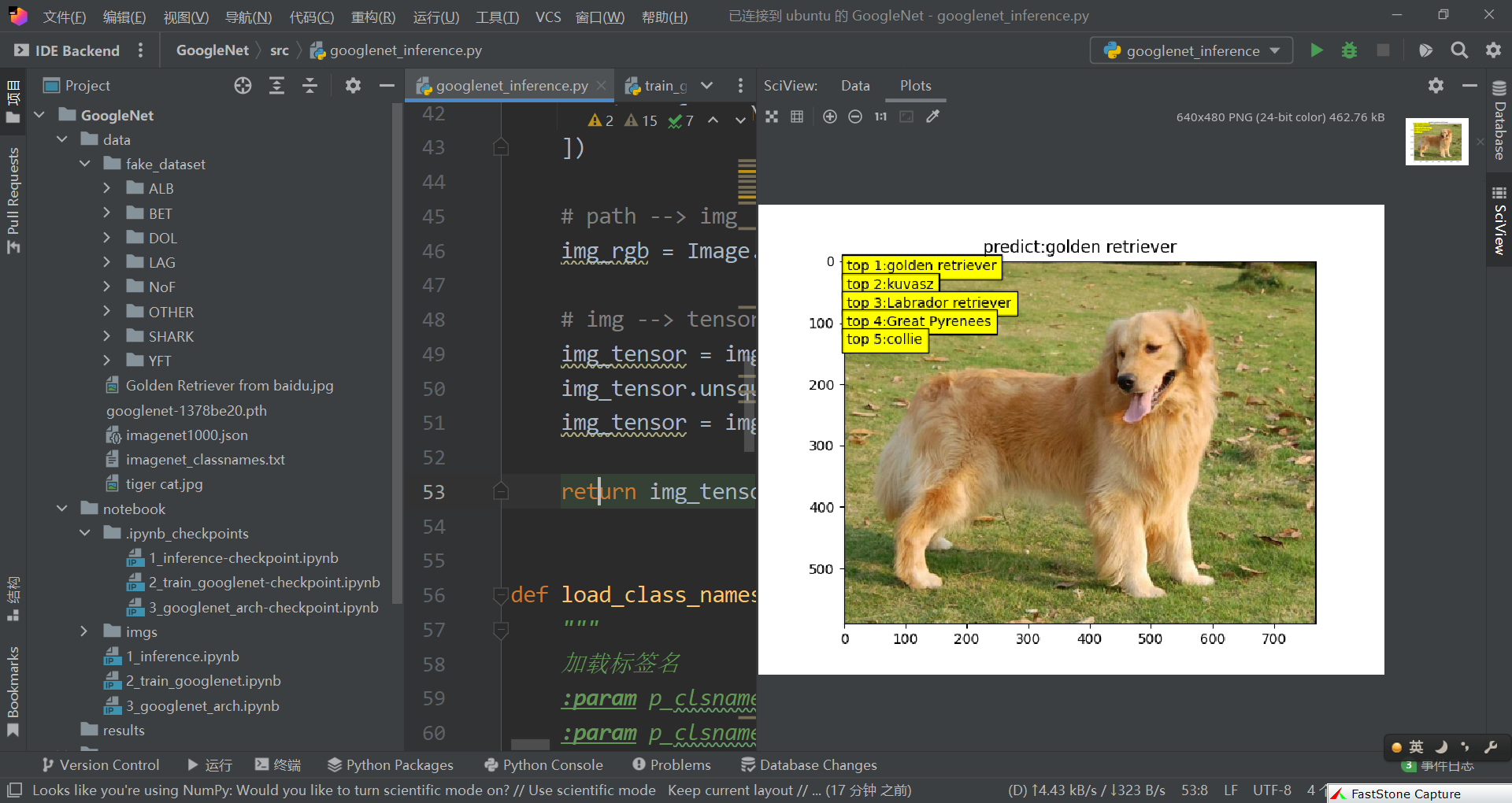Screen dimensions: 1512x803
Task: Show hidden editor tabs dropdown
Action: pos(707,86)
